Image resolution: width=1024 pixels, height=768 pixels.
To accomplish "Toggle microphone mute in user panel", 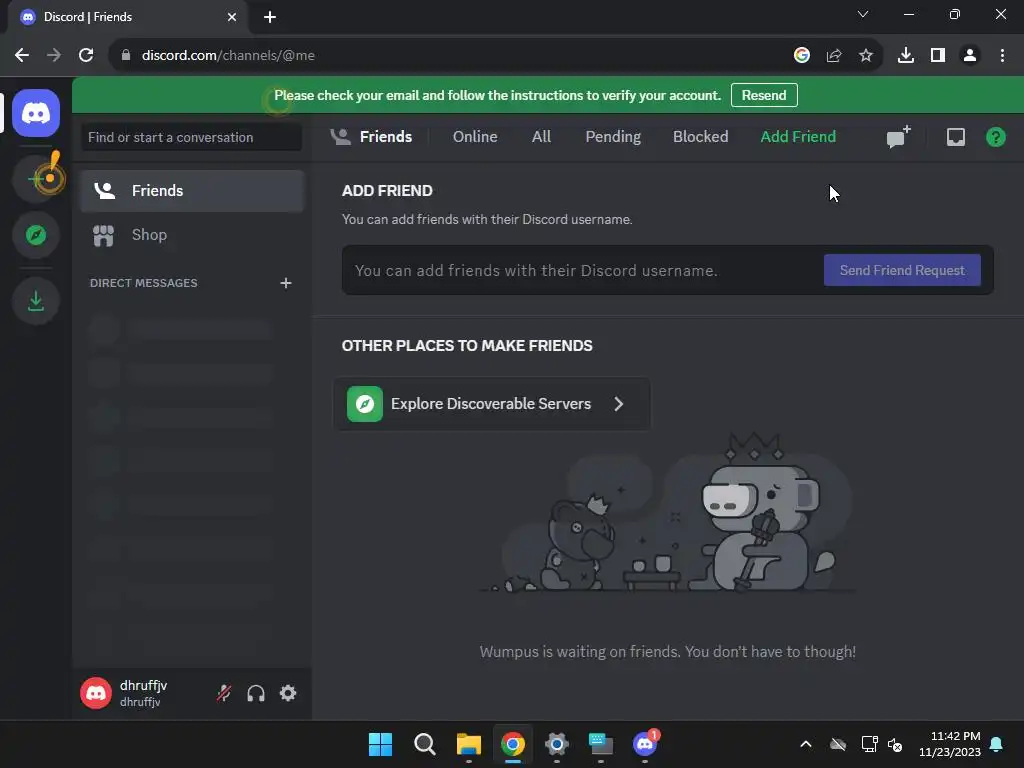I will pos(224,693).
